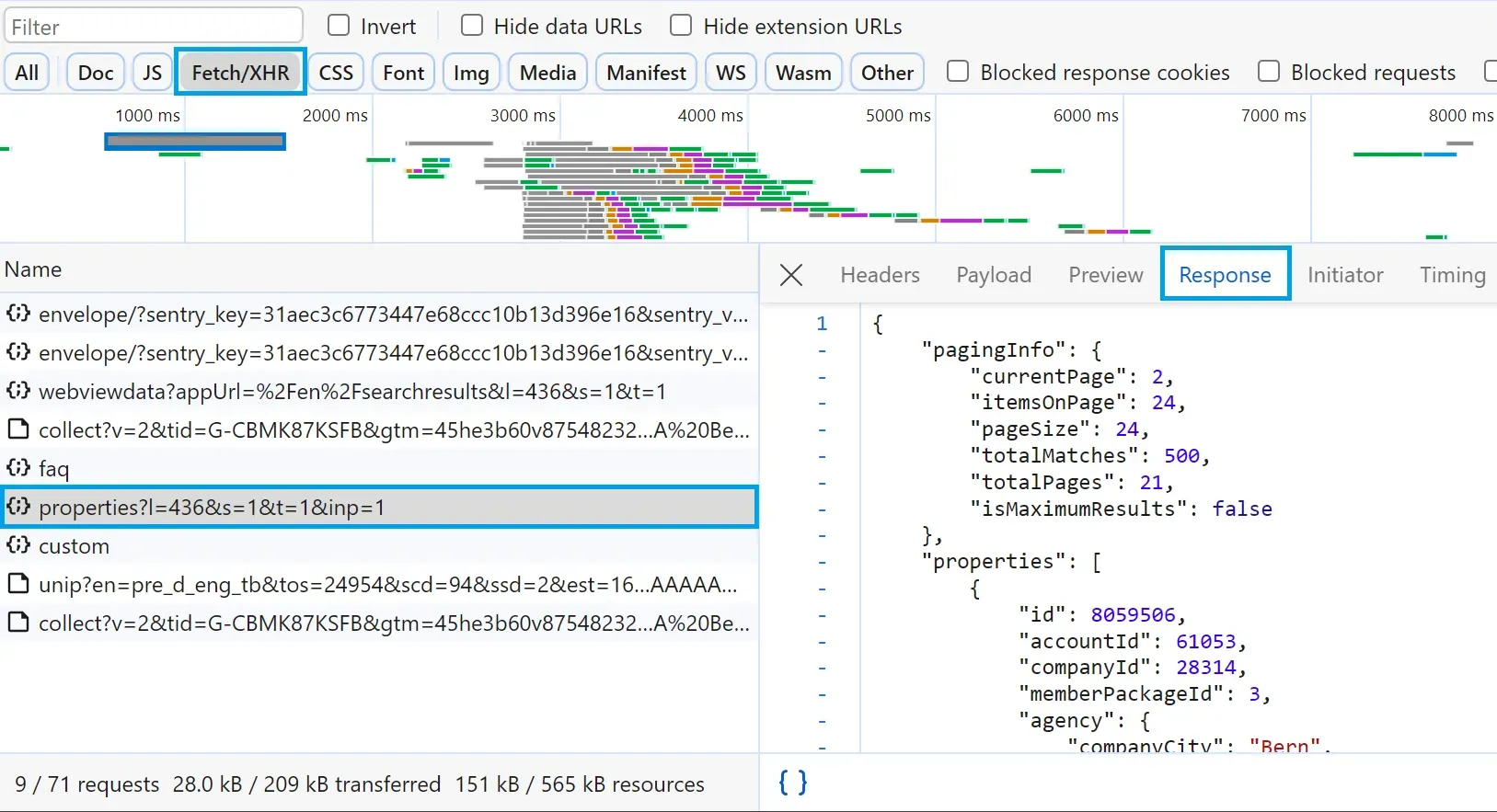Click the 4000 ms timeline marker
The width and height of the screenshot is (1497, 812).
coord(710,115)
